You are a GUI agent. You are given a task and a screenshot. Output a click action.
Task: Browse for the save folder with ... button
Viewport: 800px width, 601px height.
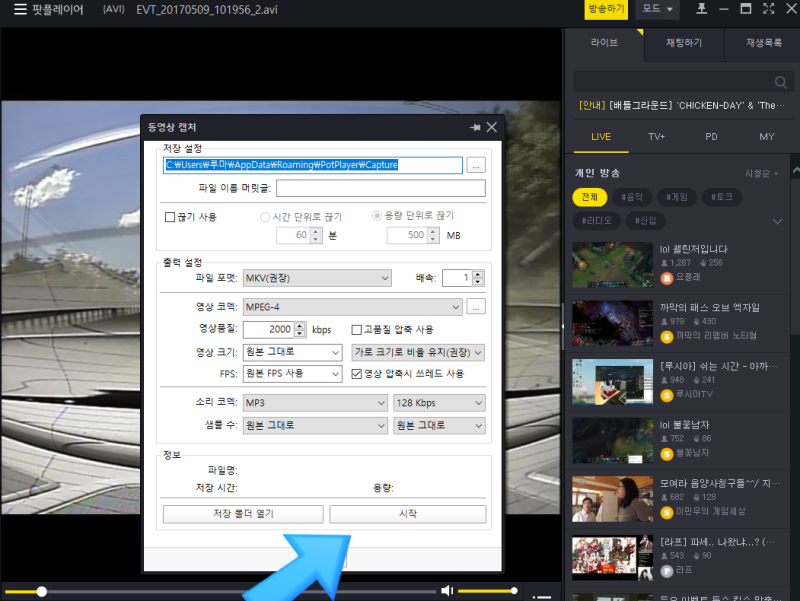[x=476, y=165]
